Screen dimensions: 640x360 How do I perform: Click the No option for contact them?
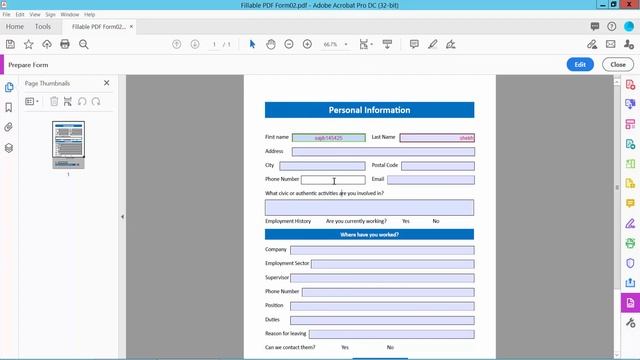coord(390,347)
